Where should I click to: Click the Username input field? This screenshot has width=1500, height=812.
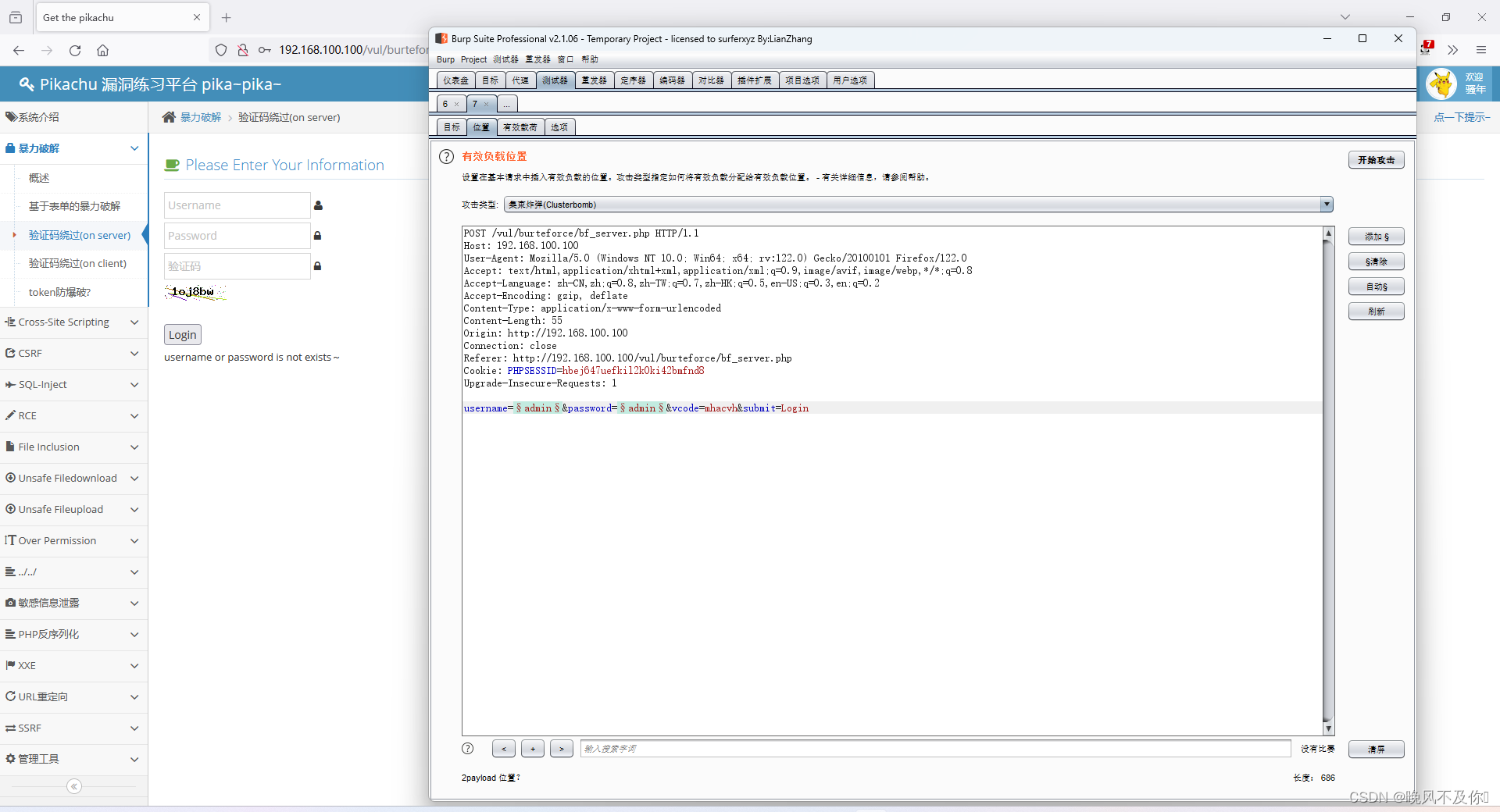[237, 205]
